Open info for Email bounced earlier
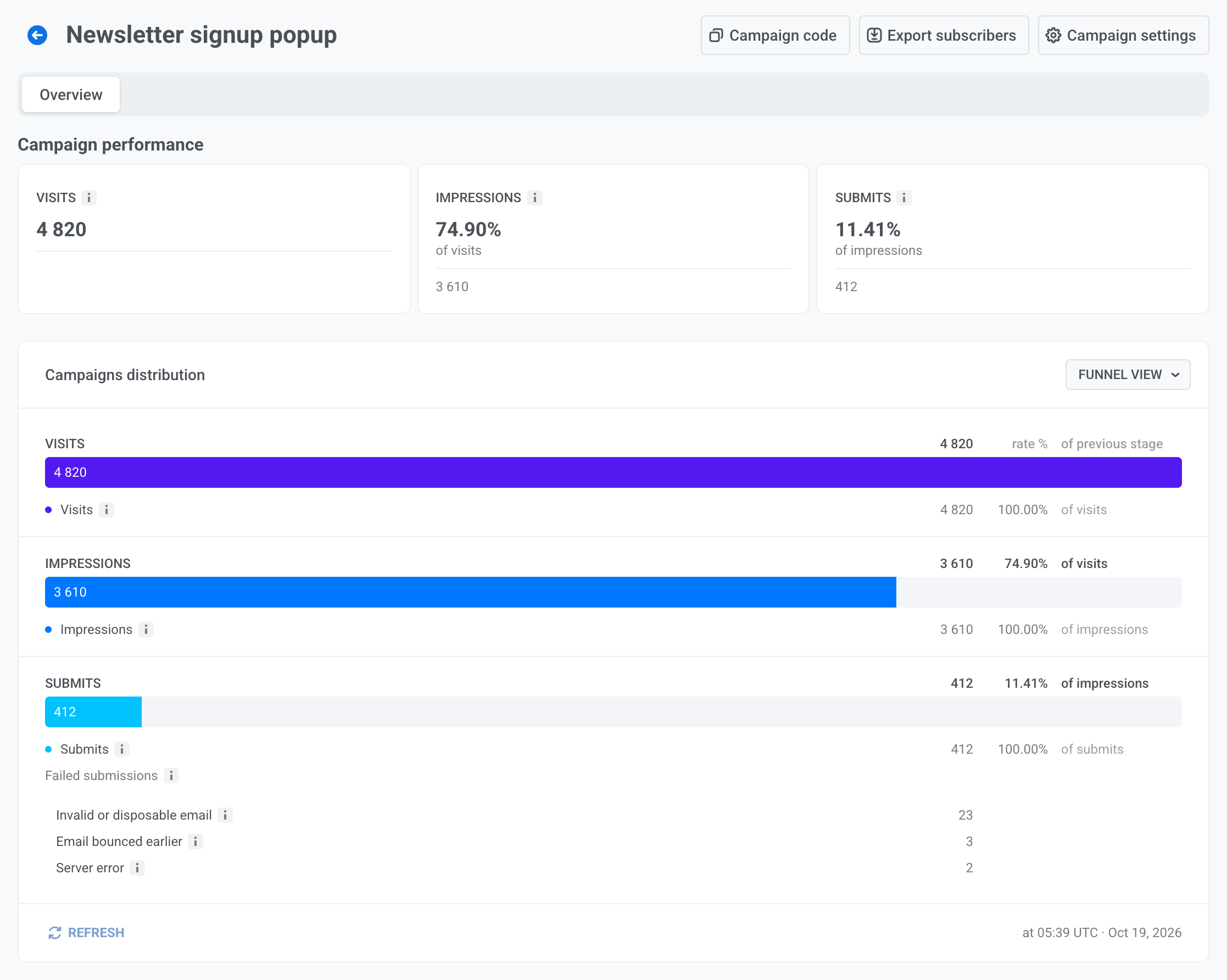1227x980 pixels. (x=195, y=841)
